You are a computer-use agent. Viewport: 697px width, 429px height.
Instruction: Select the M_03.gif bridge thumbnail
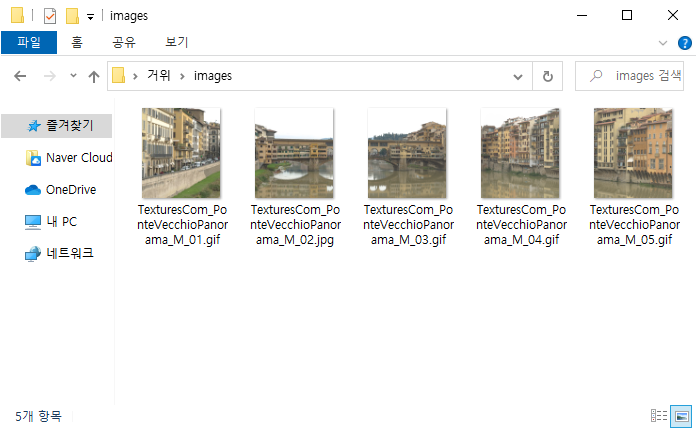[407, 153]
